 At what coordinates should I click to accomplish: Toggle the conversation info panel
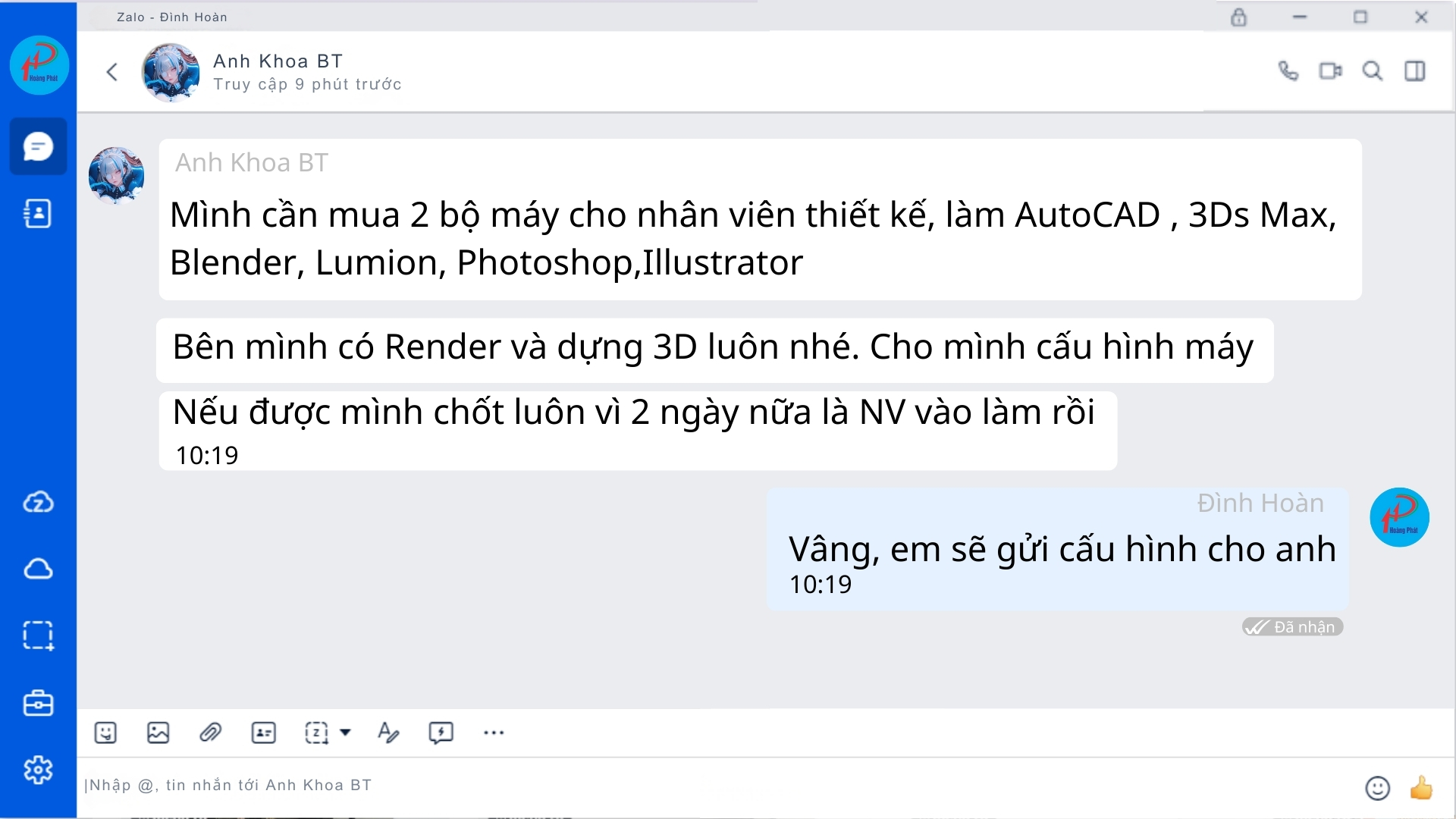coord(1415,71)
